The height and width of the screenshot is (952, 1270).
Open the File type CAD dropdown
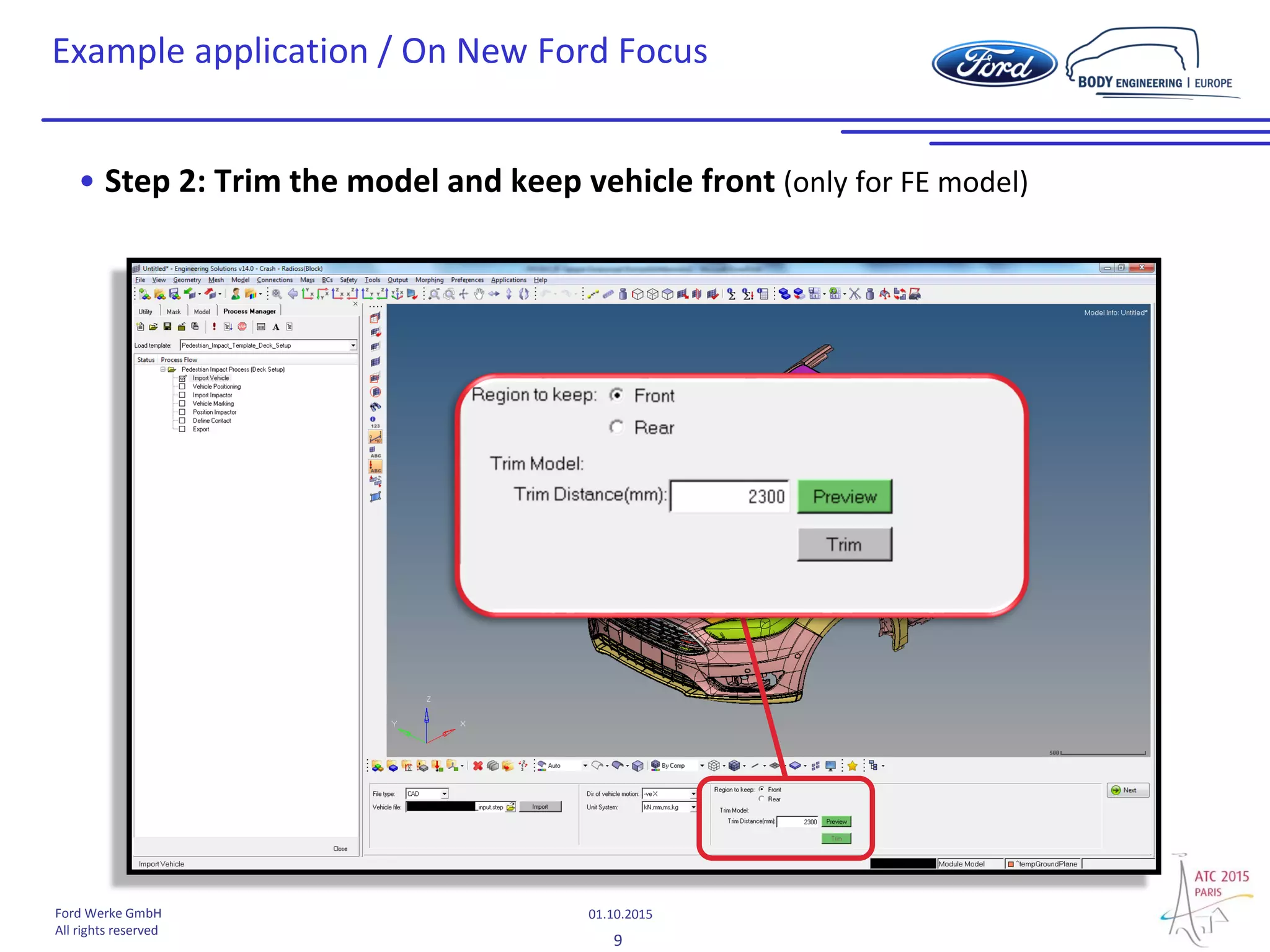click(x=444, y=794)
